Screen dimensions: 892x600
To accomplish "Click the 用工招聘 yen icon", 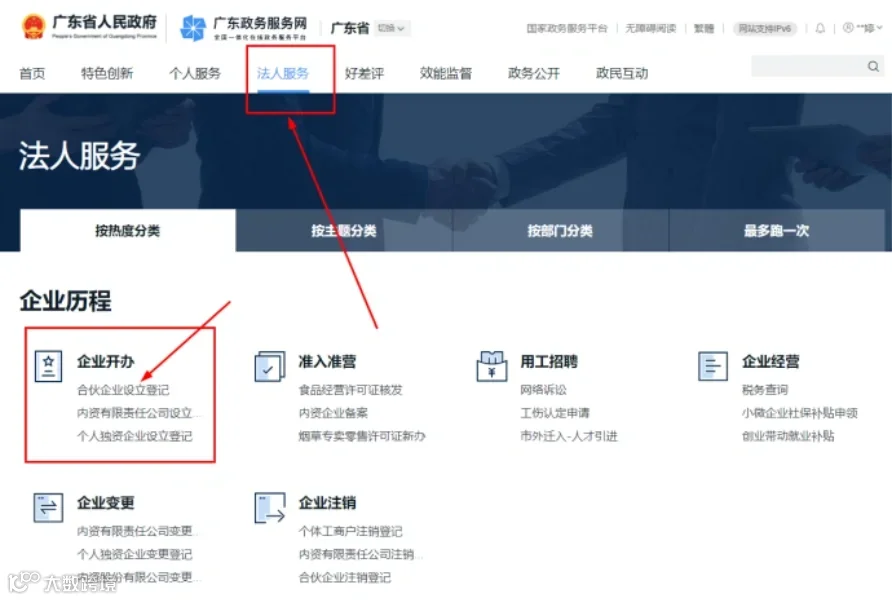I will [x=492, y=366].
